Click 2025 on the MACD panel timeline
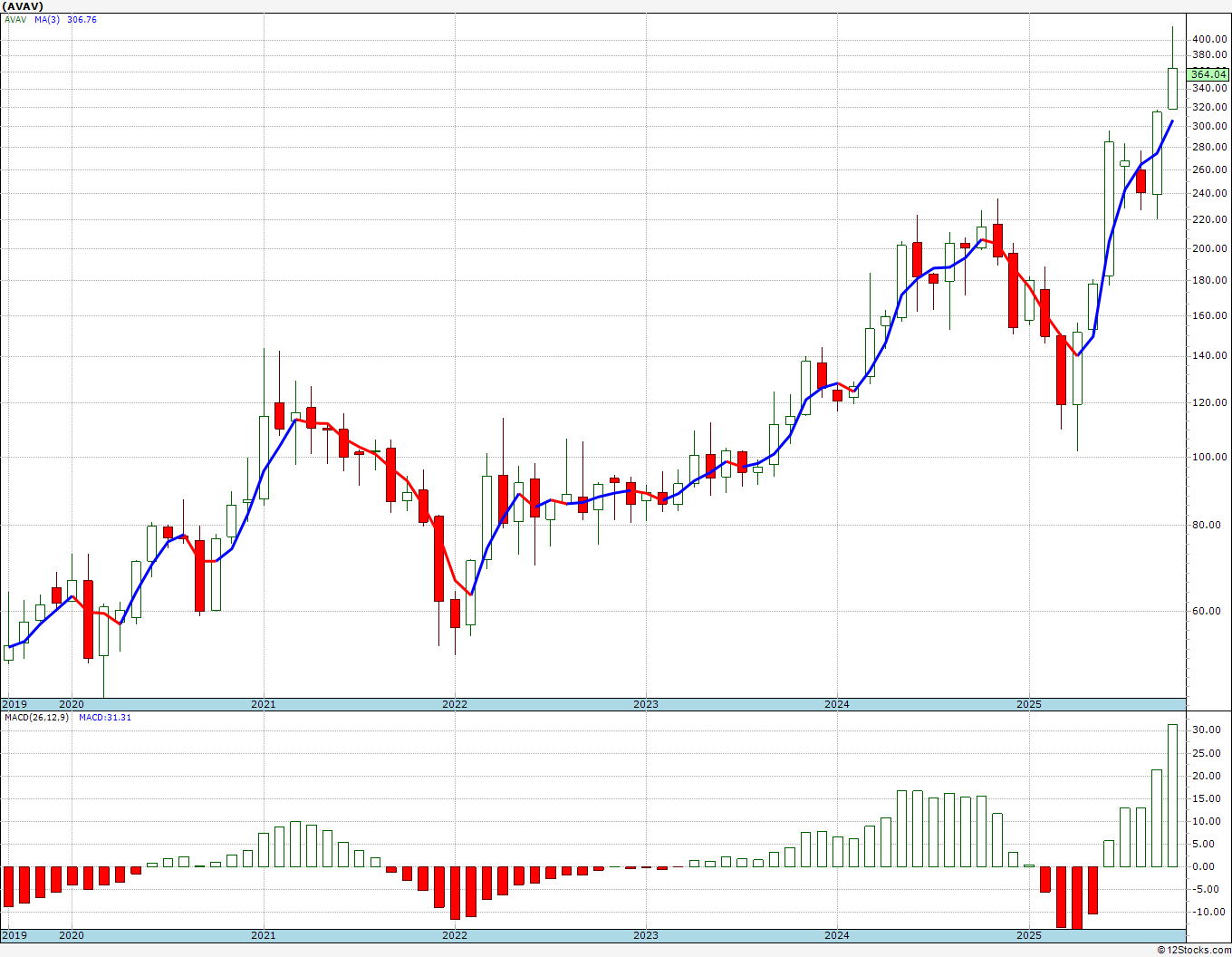This screenshot has width=1232, height=957. tap(1028, 935)
